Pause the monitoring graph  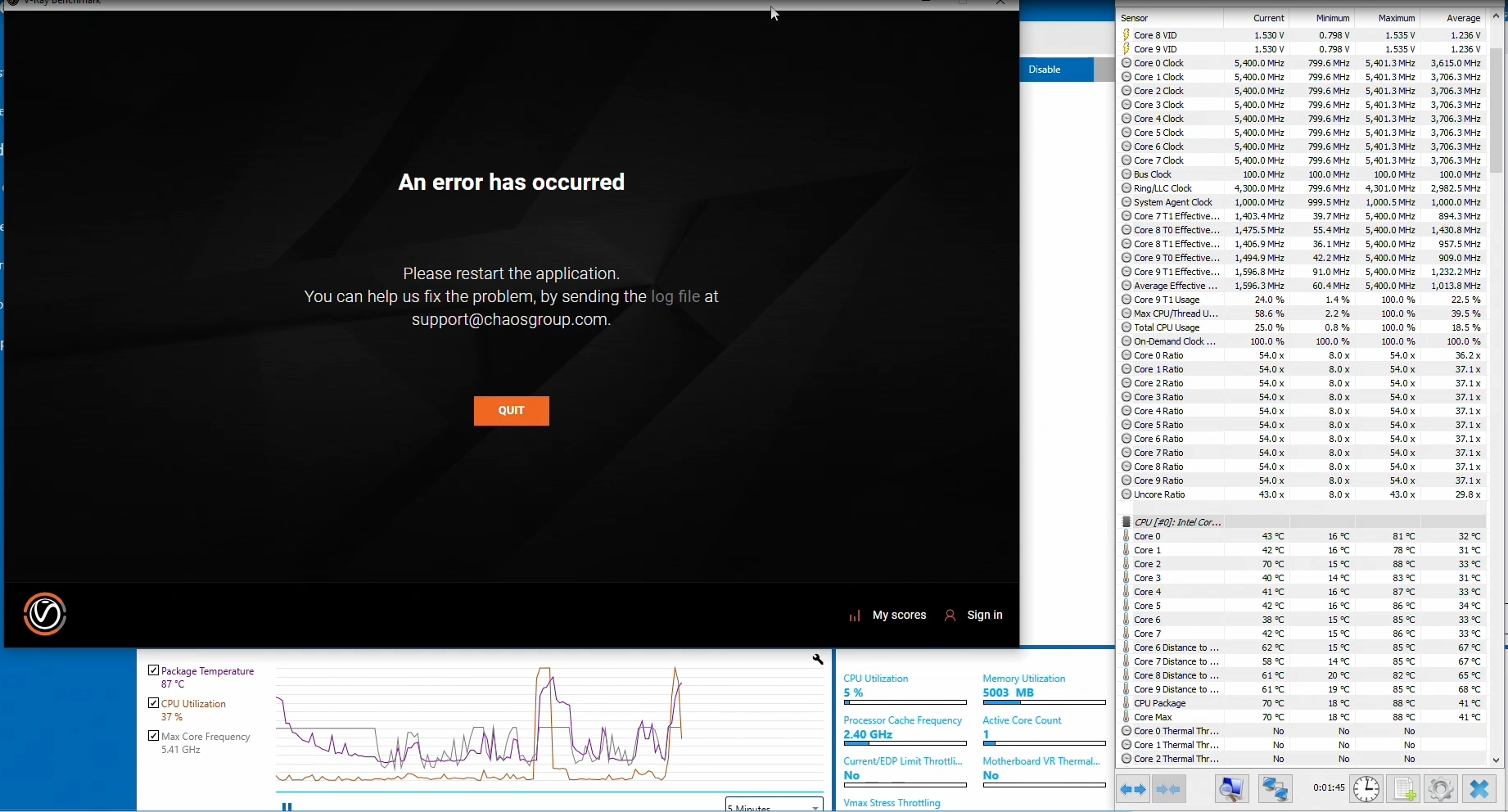click(287, 806)
